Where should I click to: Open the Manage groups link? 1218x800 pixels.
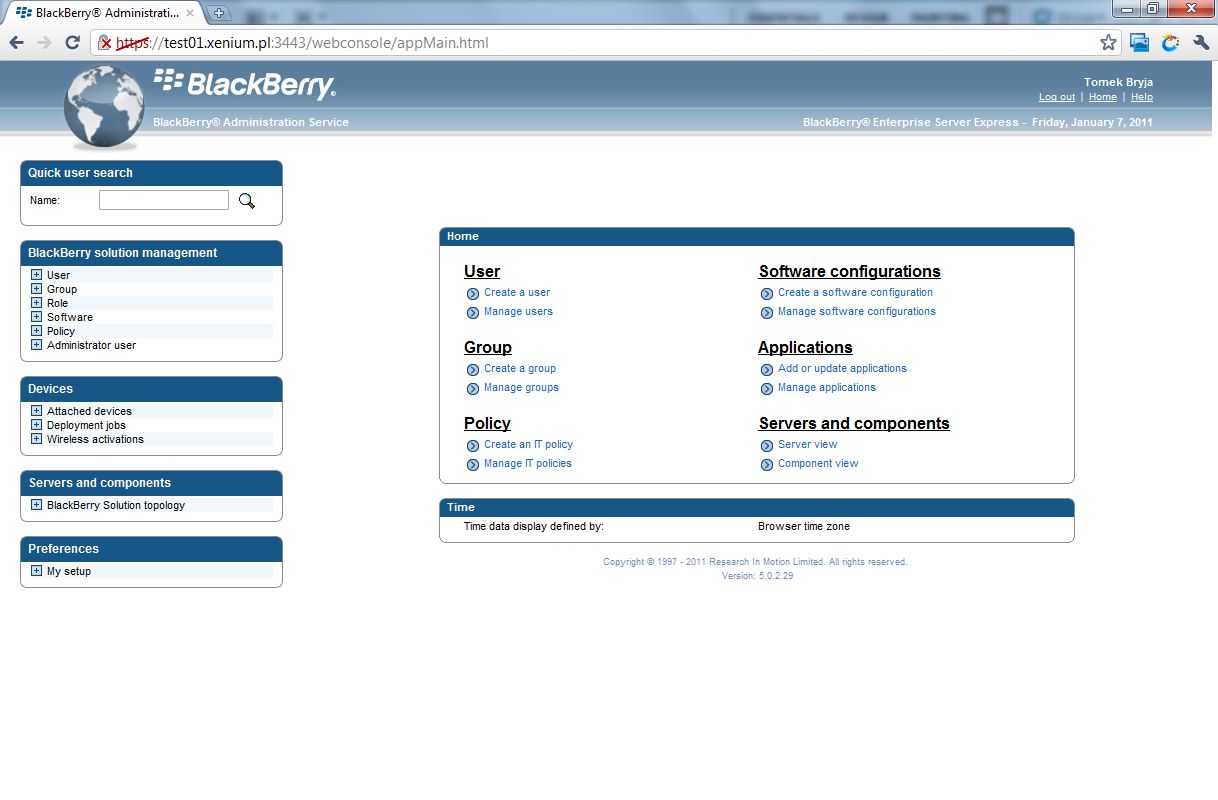[521, 388]
